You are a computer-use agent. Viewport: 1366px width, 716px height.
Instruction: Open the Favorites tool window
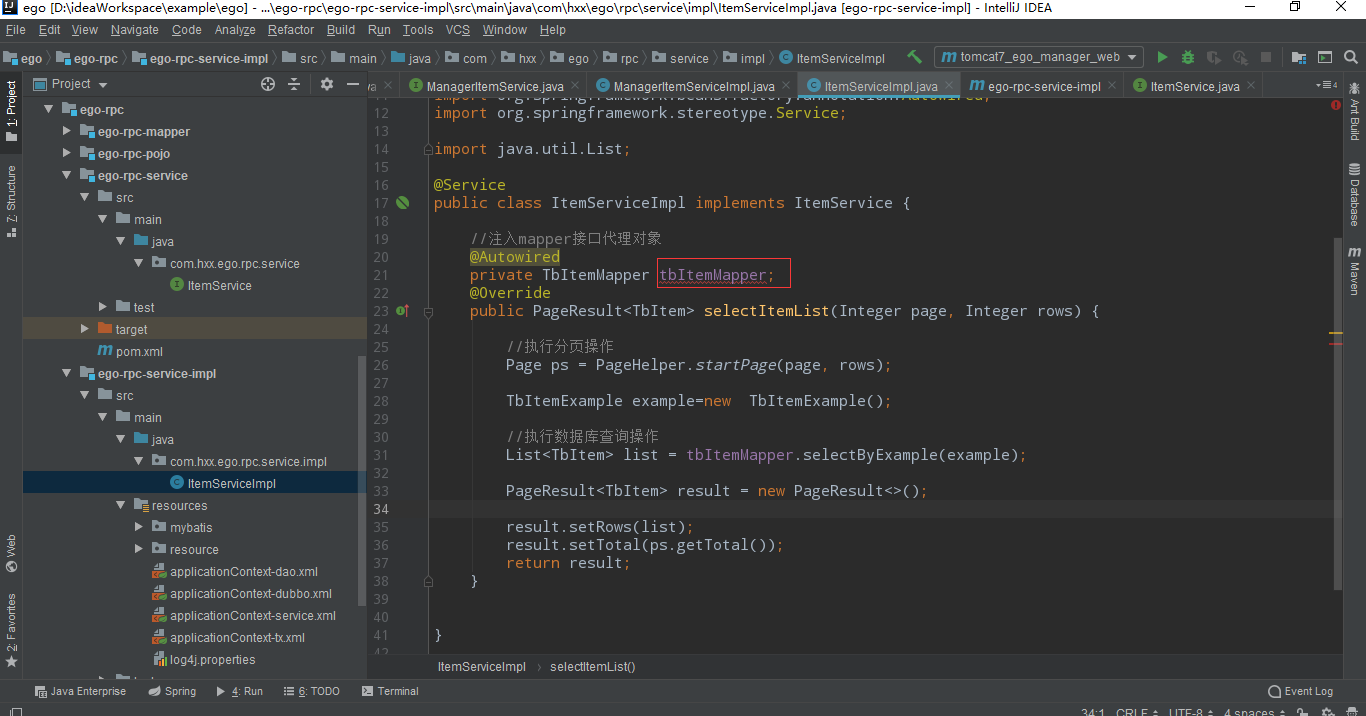[x=11, y=631]
